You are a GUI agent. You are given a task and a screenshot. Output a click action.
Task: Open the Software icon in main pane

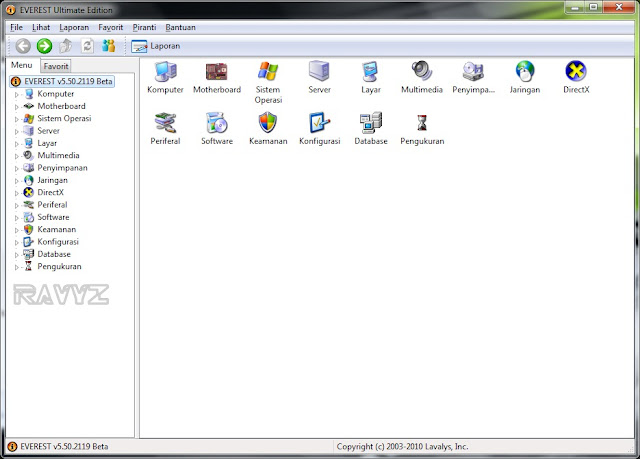[217, 122]
